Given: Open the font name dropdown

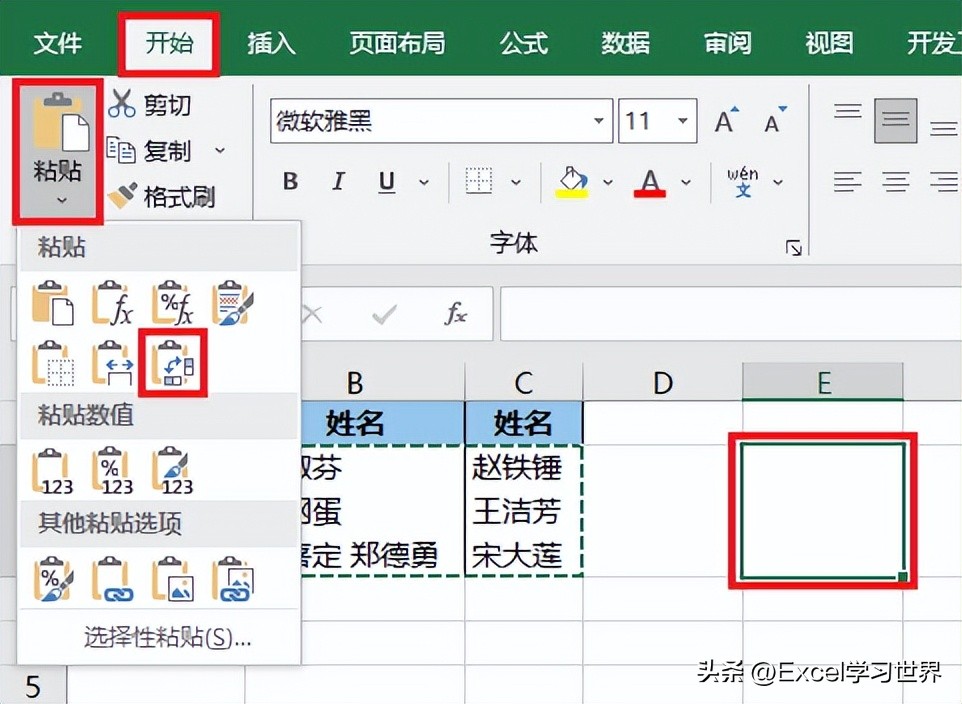Looking at the screenshot, I should (x=598, y=120).
